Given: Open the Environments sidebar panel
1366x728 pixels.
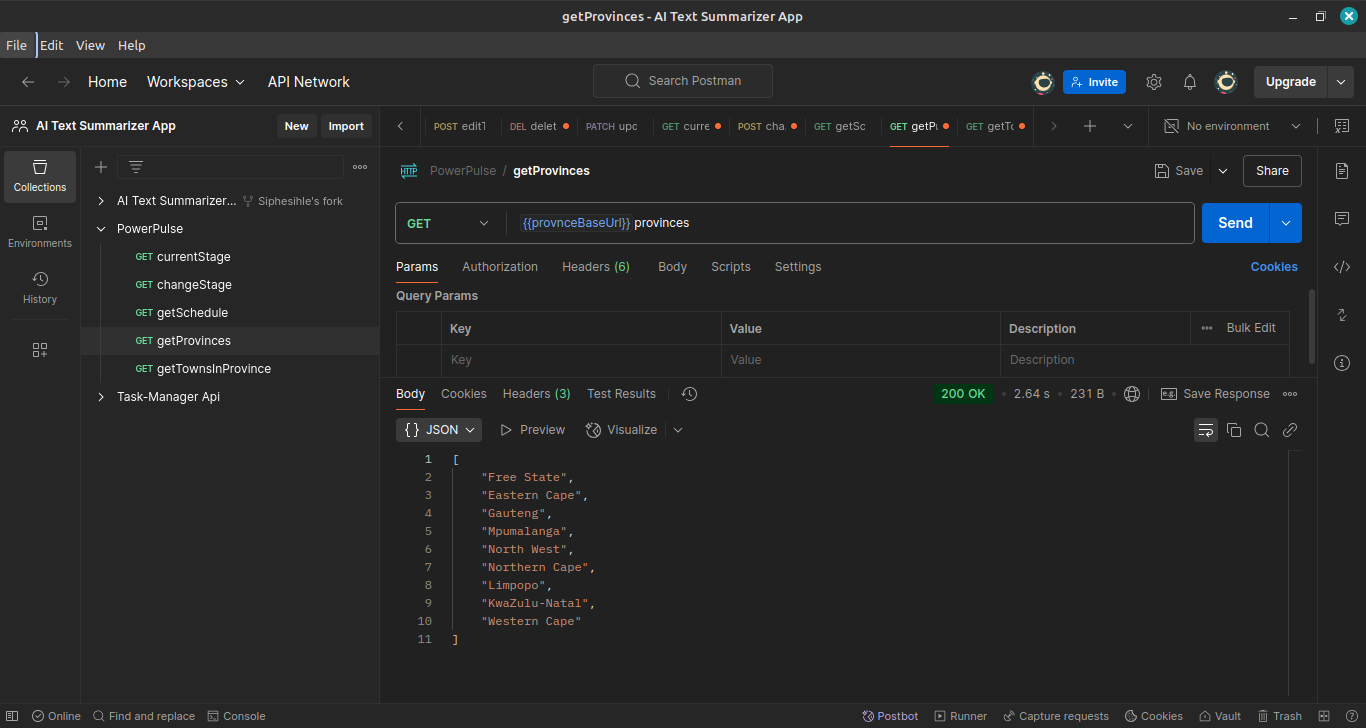Looking at the screenshot, I should (40, 232).
